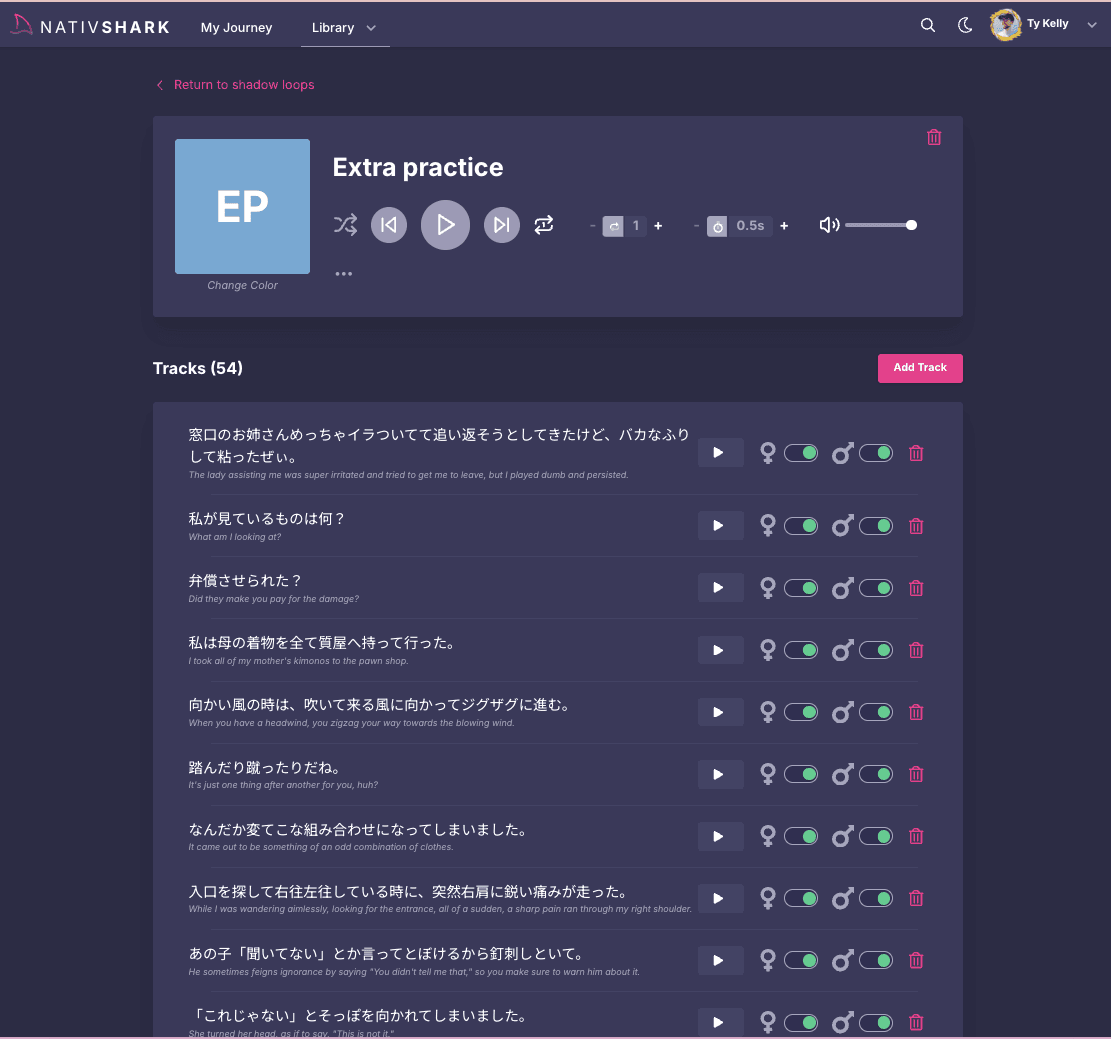Viewport: 1111px width, 1039px height.
Task: Go to My Journey
Action: (x=236, y=28)
